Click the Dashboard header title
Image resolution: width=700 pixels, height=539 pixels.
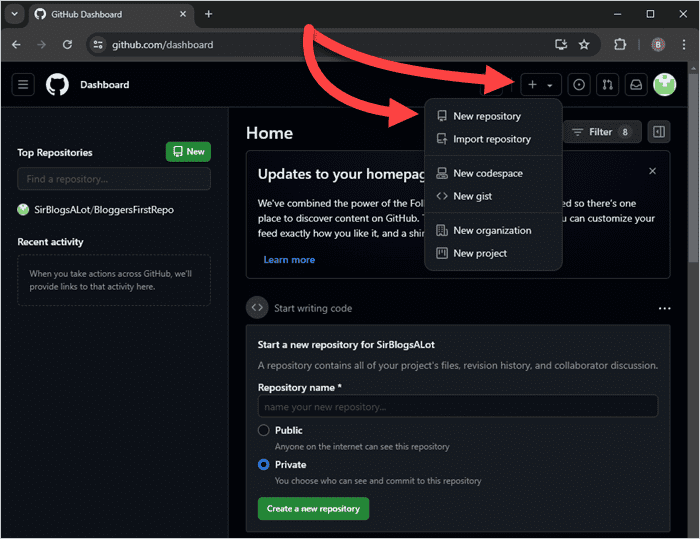coord(104,84)
